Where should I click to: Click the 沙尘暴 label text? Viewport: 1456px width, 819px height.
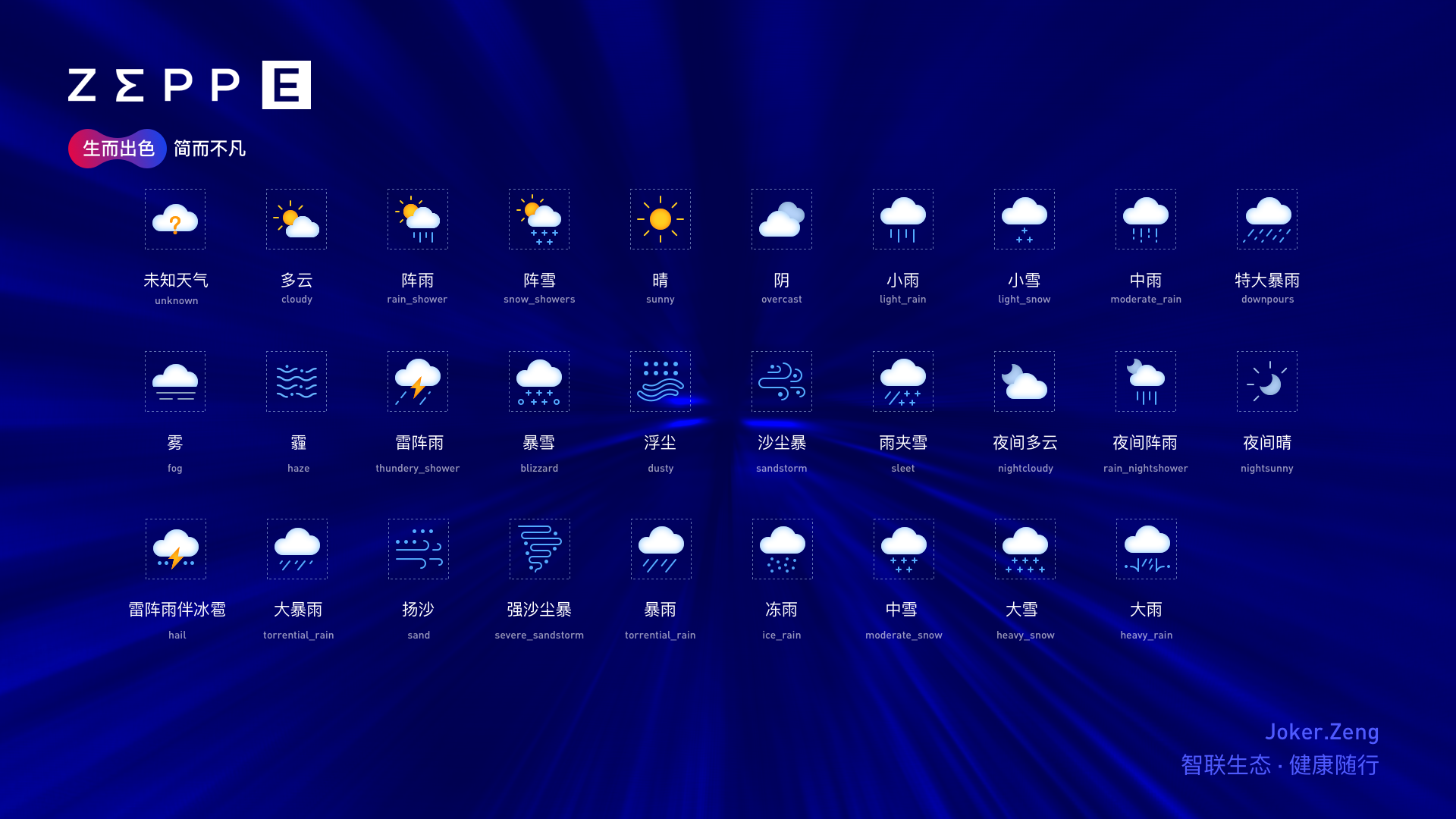(782, 443)
